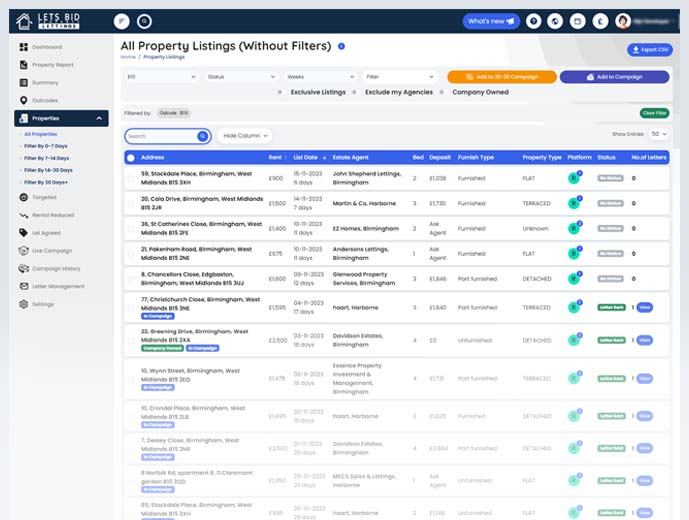Click the Let Agreed tag icon
689x520 pixels.
(24, 233)
